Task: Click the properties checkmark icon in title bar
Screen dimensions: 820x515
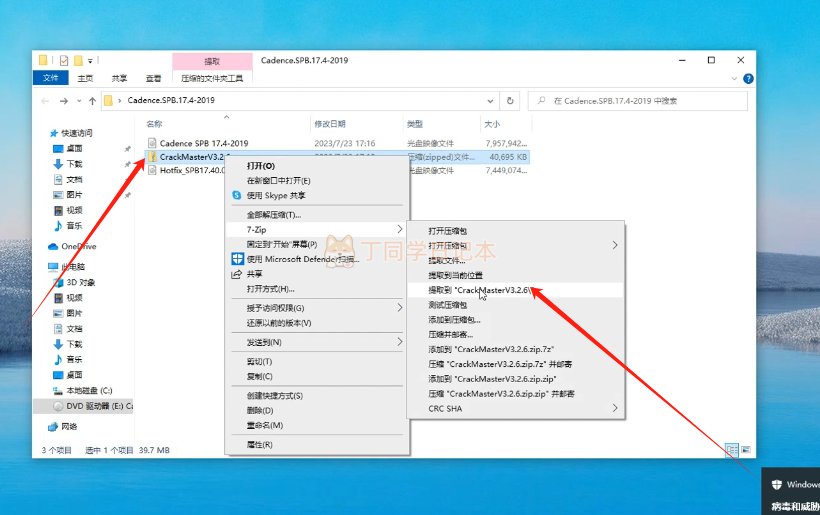Action: click(x=64, y=61)
